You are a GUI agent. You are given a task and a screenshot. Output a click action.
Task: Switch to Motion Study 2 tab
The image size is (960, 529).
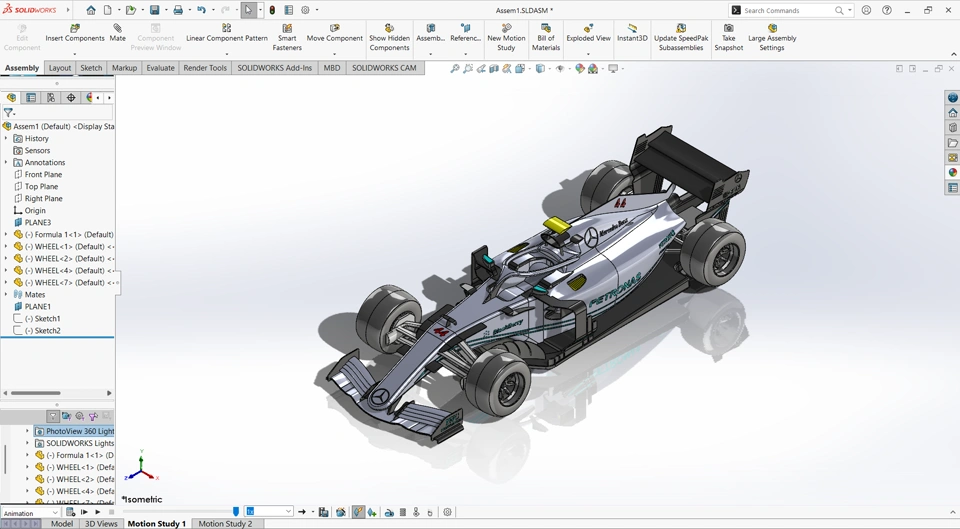pyautogui.click(x=225, y=523)
